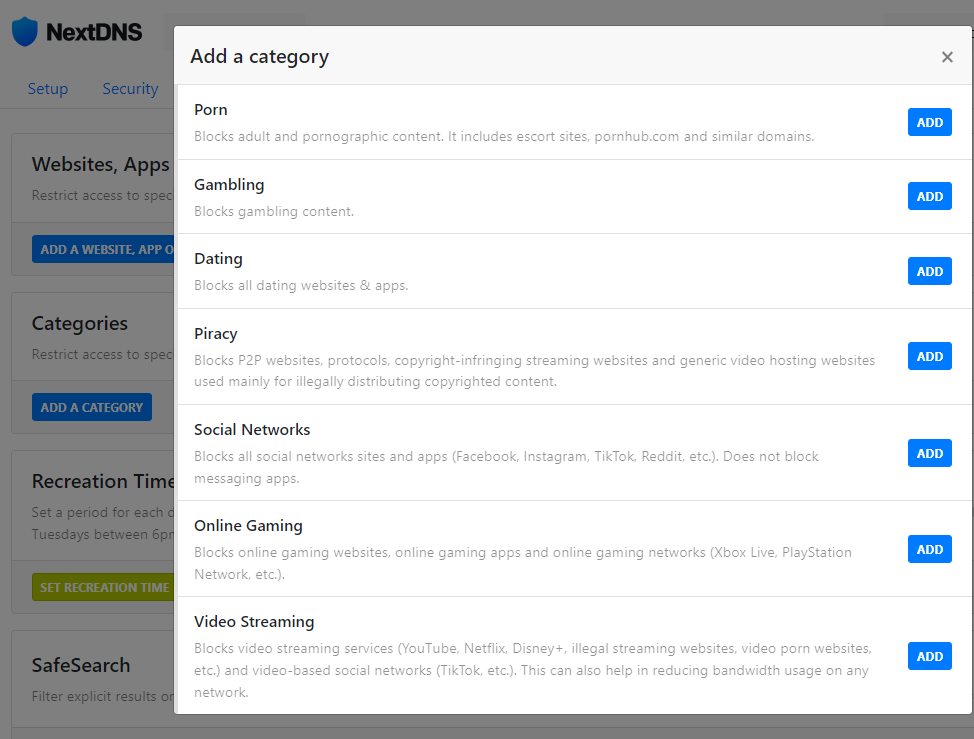Select the Social Networks category title
974x739 pixels.
[x=252, y=430]
